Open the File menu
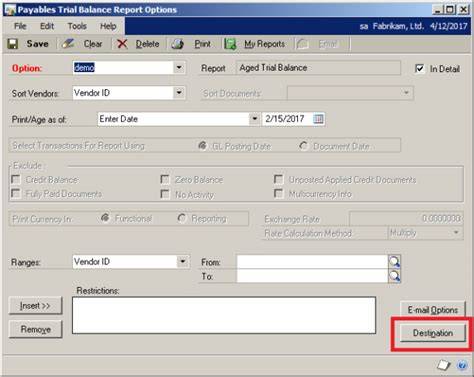 [20, 26]
